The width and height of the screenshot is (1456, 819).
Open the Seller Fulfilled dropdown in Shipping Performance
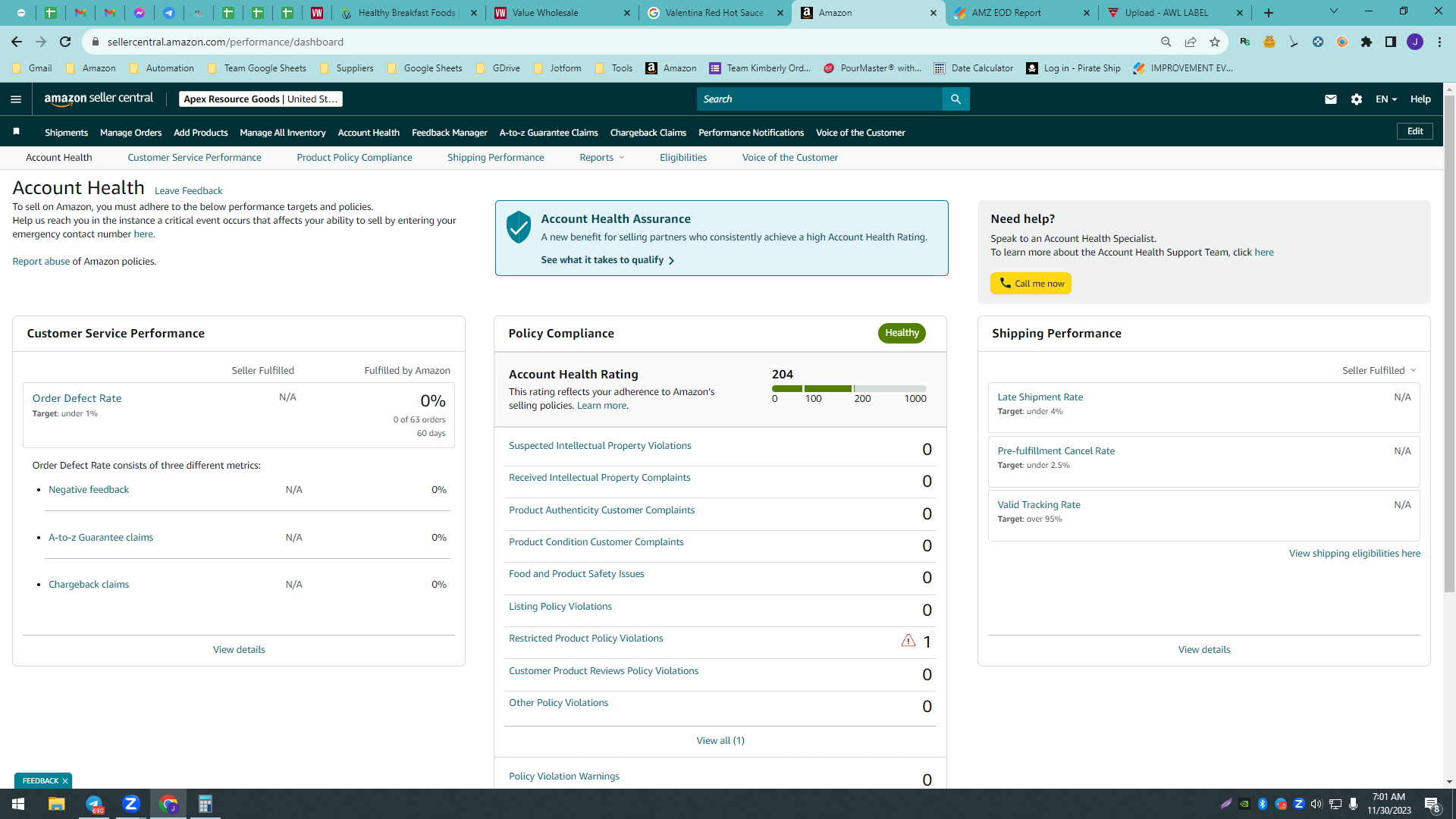(1379, 371)
